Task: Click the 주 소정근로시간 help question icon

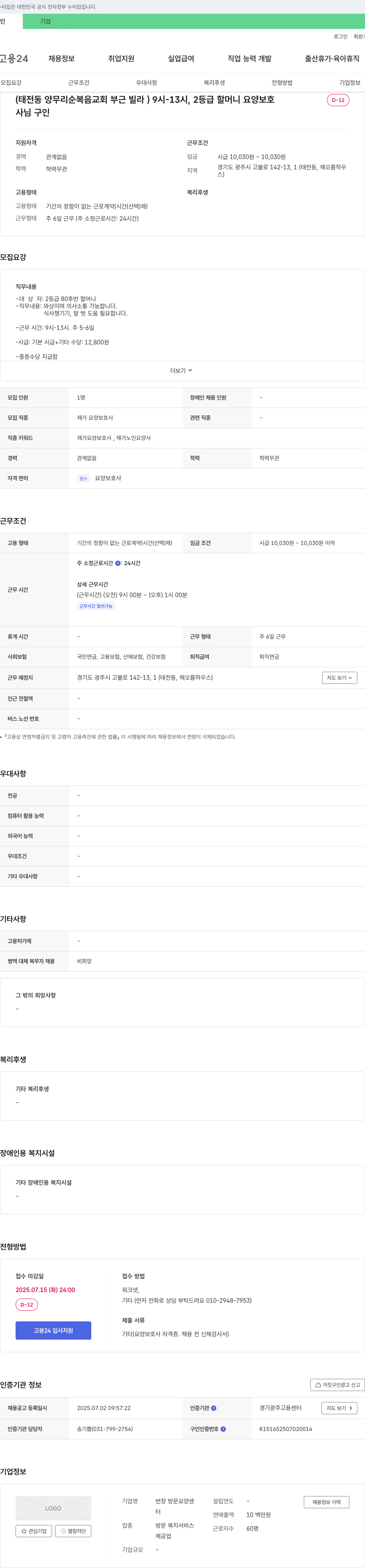Action: click(x=118, y=563)
